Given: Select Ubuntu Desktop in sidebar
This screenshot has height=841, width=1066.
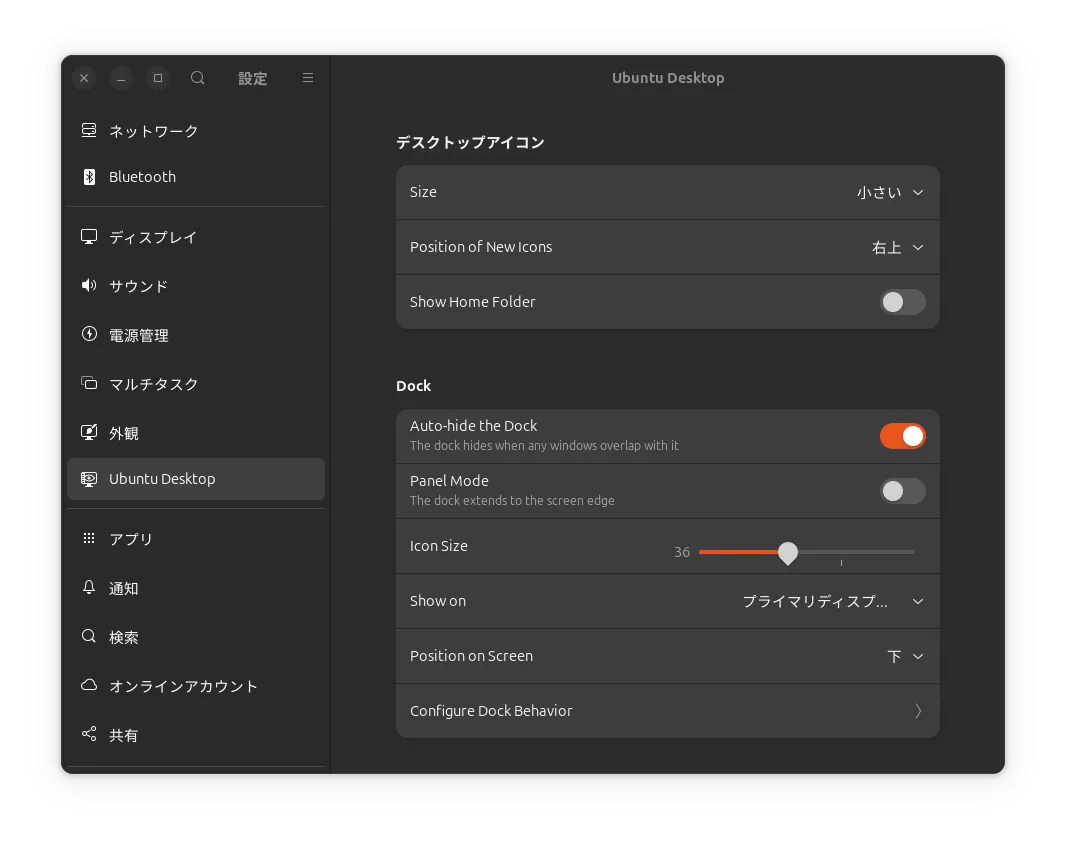Looking at the screenshot, I should click(196, 479).
